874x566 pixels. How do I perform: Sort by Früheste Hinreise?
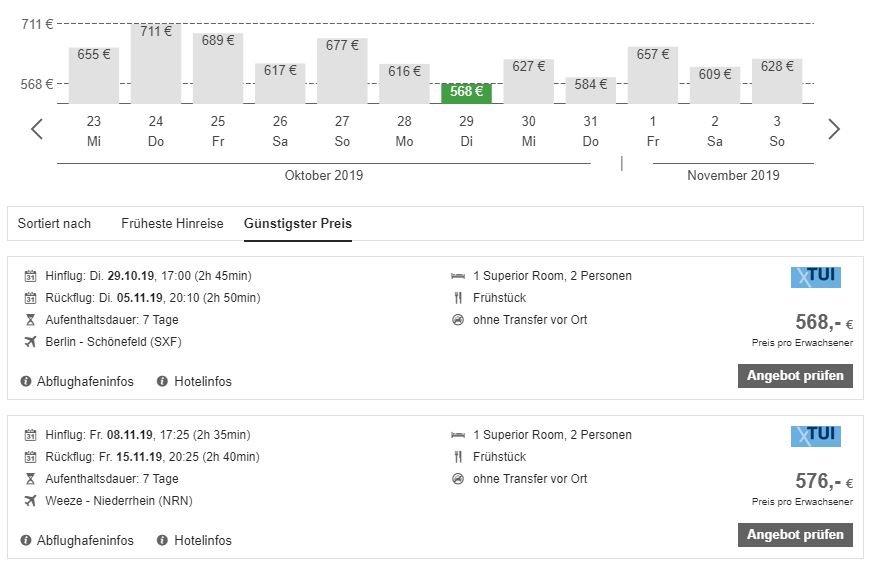[172, 224]
